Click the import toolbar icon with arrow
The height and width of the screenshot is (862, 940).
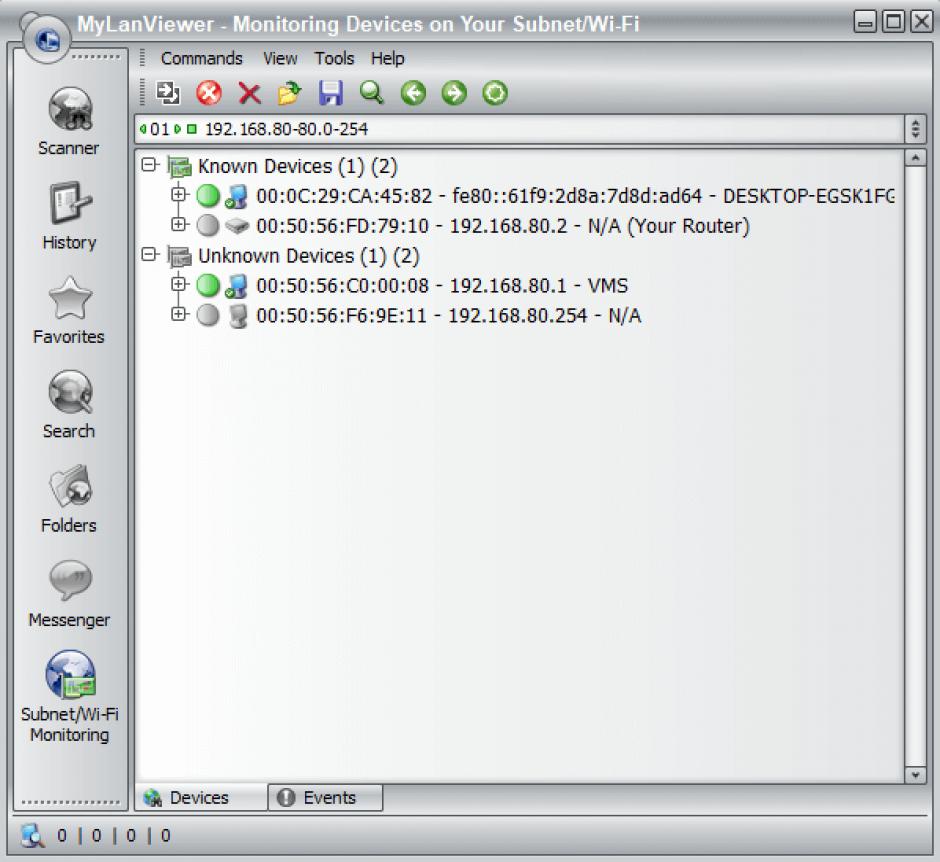[x=168, y=93]
